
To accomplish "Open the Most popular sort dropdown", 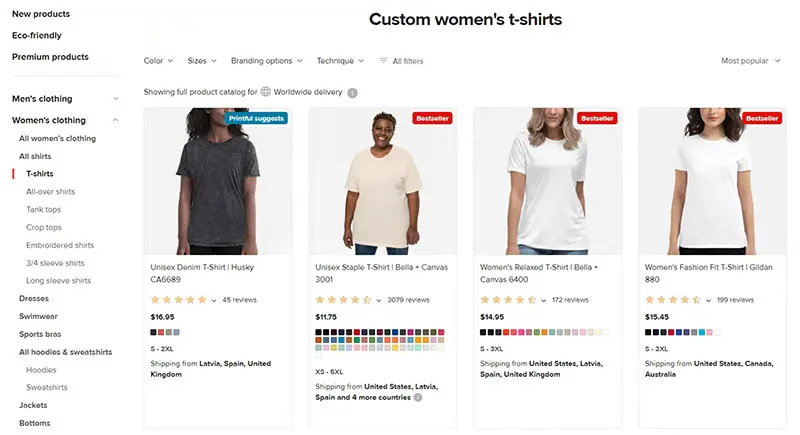I will (751, 61).
